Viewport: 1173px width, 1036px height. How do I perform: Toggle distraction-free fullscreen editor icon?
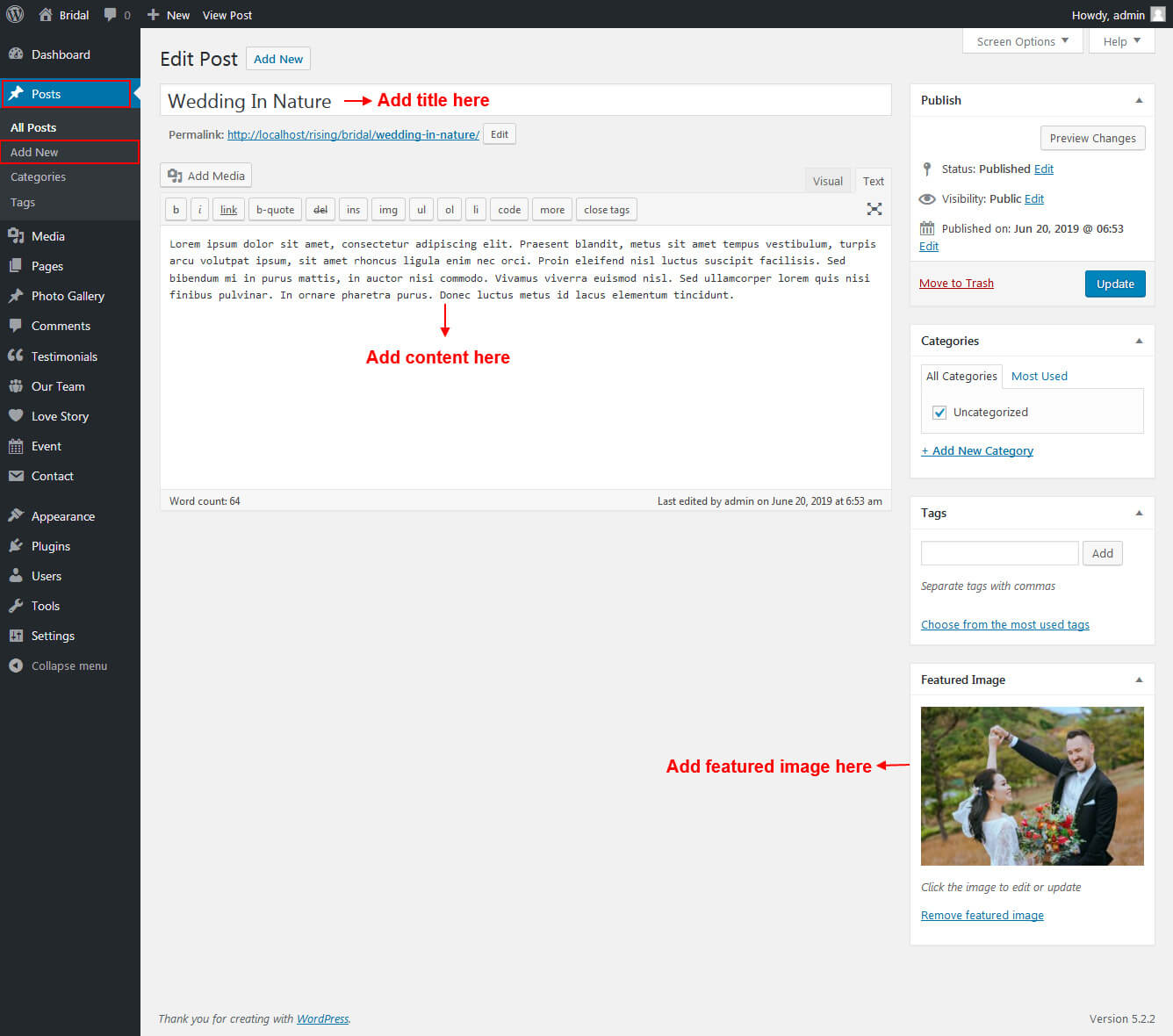(874, 209)
